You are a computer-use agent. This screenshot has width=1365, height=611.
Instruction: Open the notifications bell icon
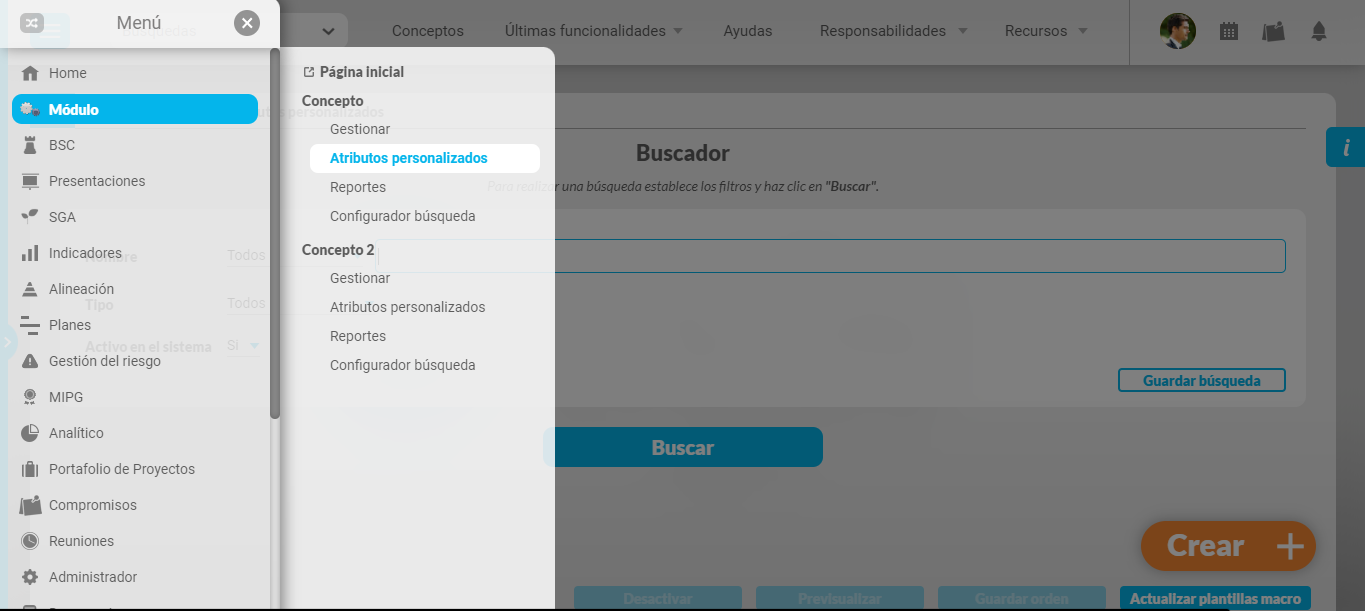pyautogui.click(x=1319, y=31)
